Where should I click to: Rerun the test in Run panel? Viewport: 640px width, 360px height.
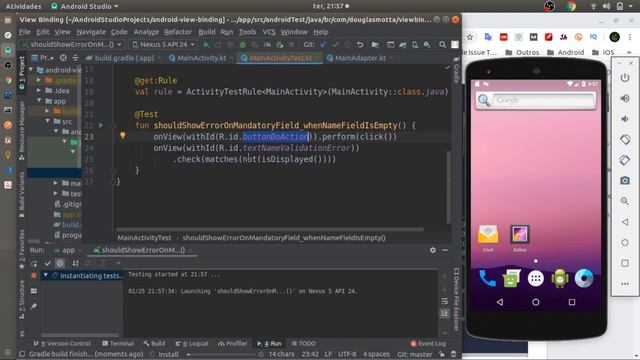[x=34, y=263]
